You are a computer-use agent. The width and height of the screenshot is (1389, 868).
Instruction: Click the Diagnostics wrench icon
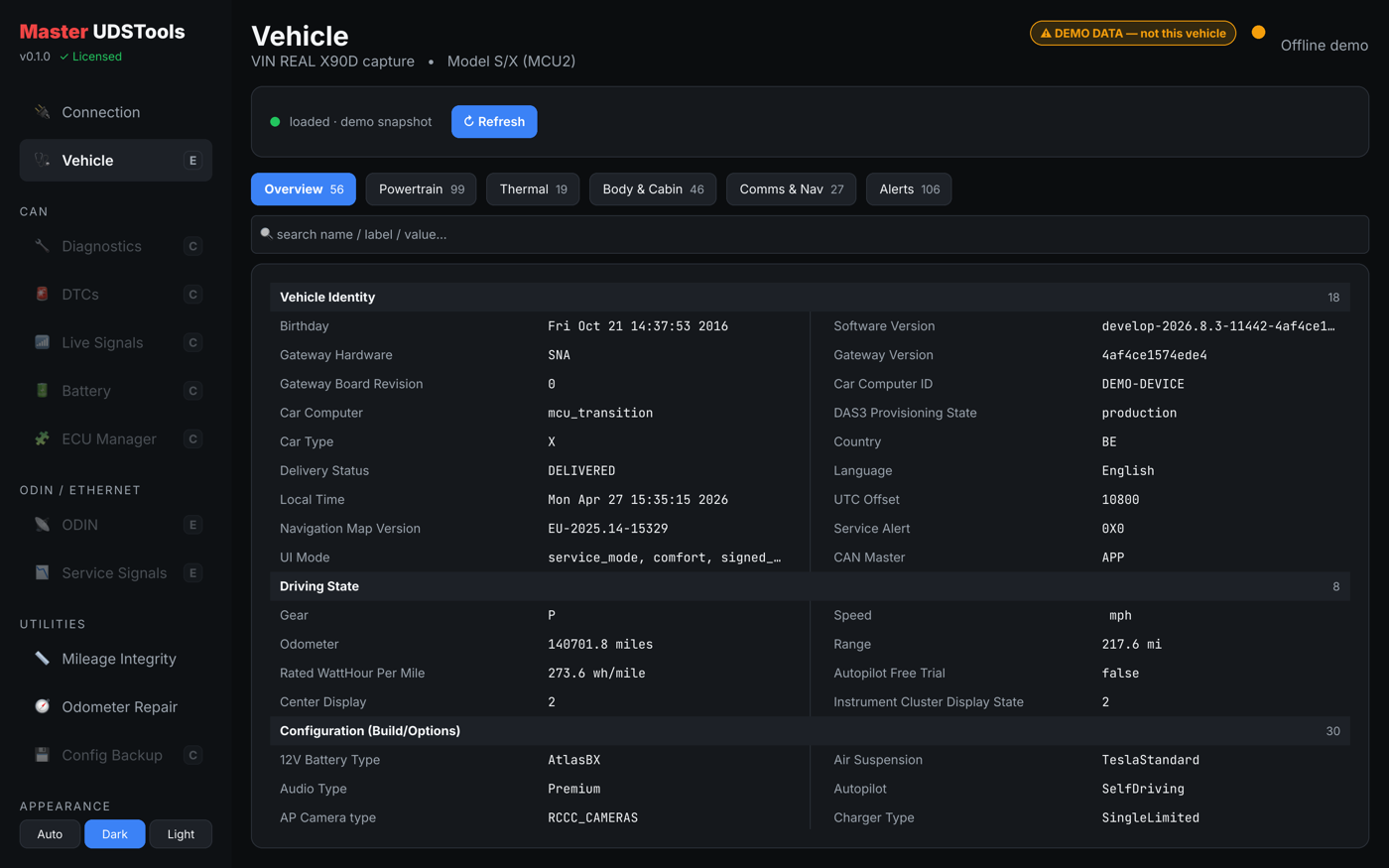(42, 246)
